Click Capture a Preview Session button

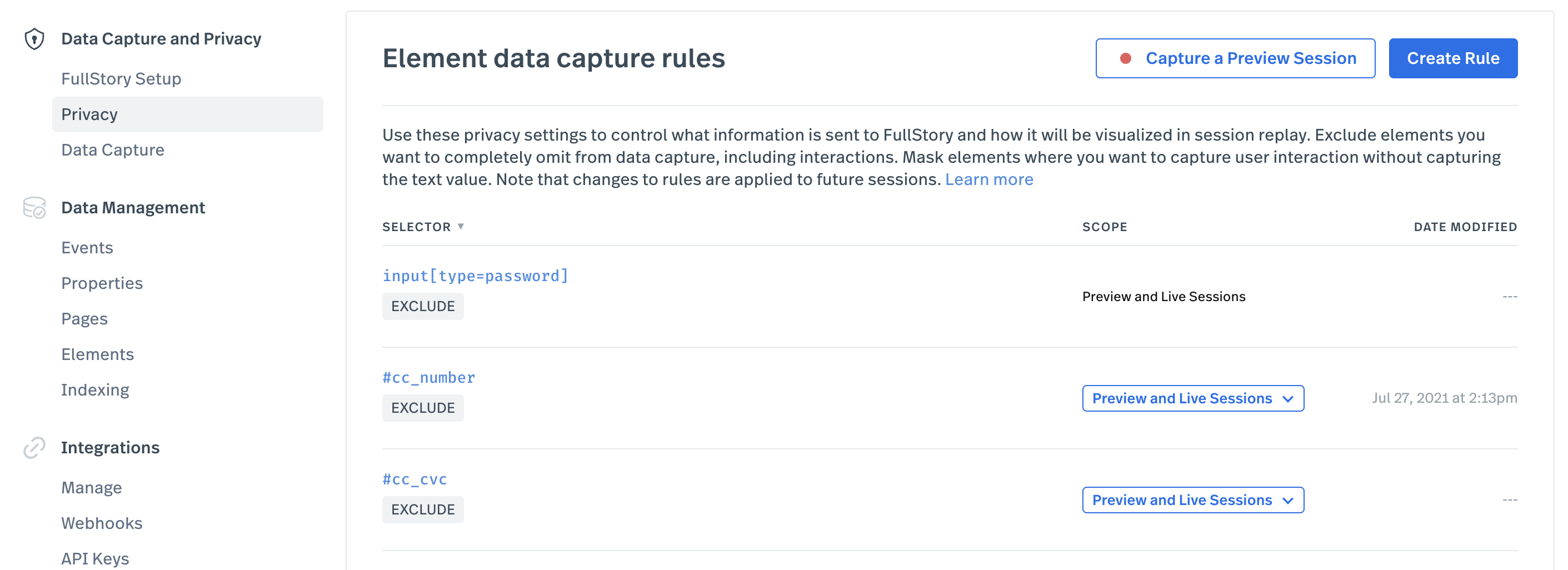click(x=1235, y=58)
